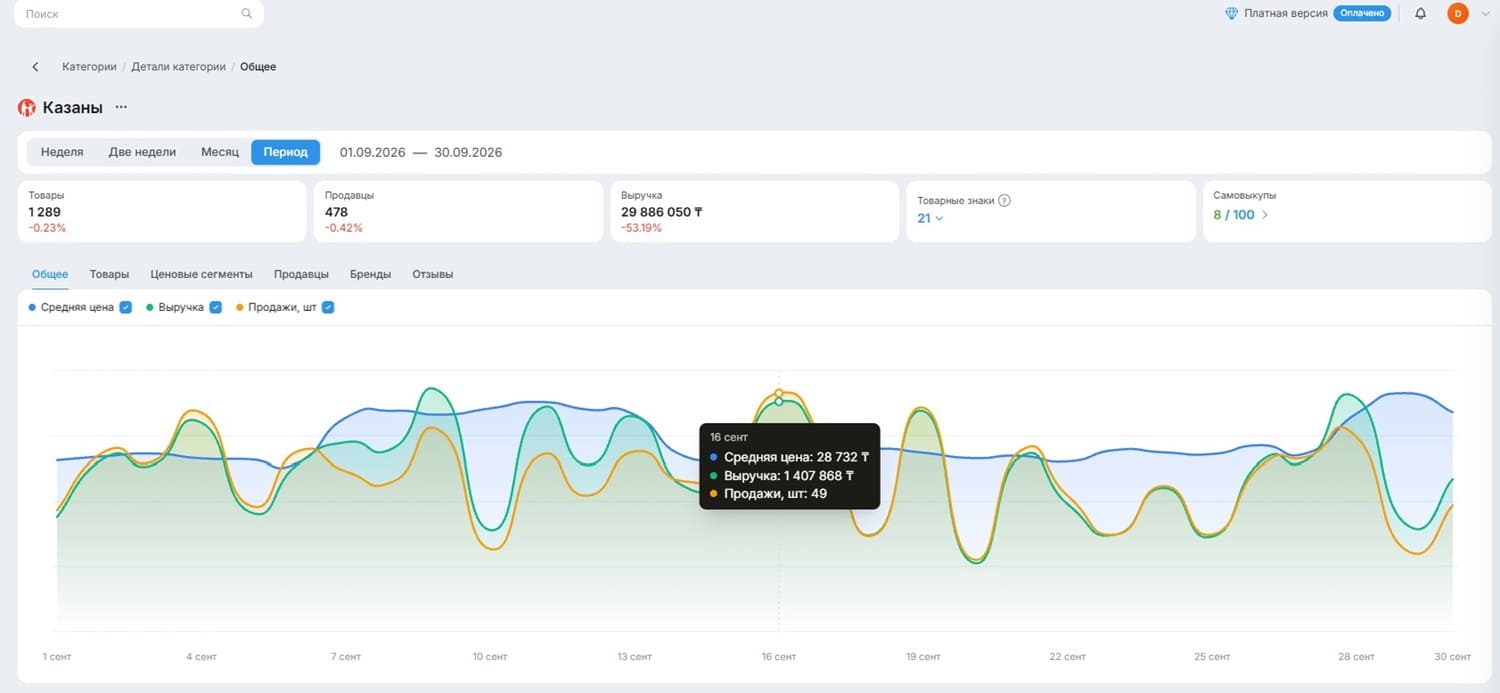
Task: Open the Отзывы tab
Action: 433,274
